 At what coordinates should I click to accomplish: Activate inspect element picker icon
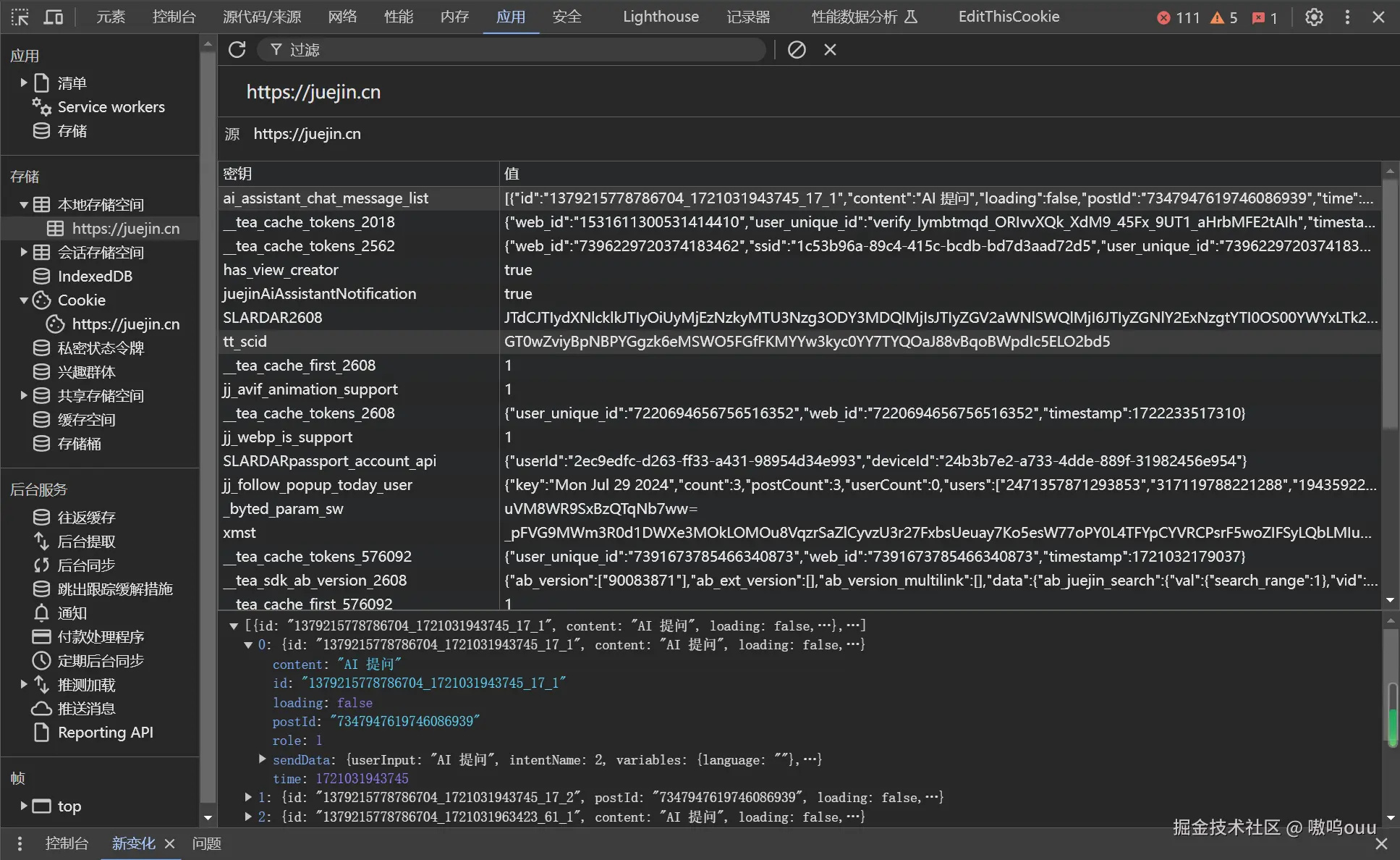(x=20, y=17)
